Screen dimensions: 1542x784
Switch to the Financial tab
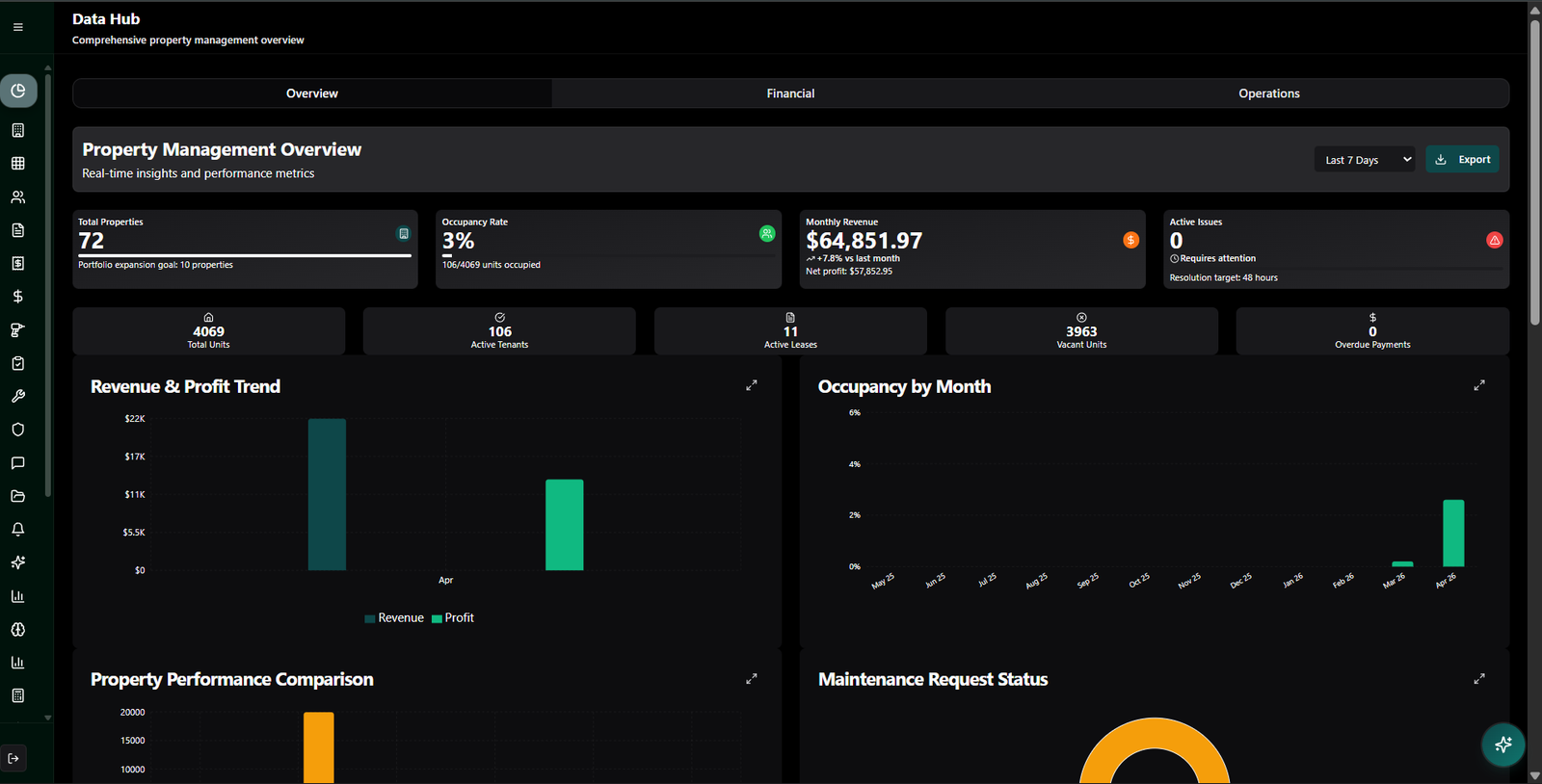(x=790, y=93)
